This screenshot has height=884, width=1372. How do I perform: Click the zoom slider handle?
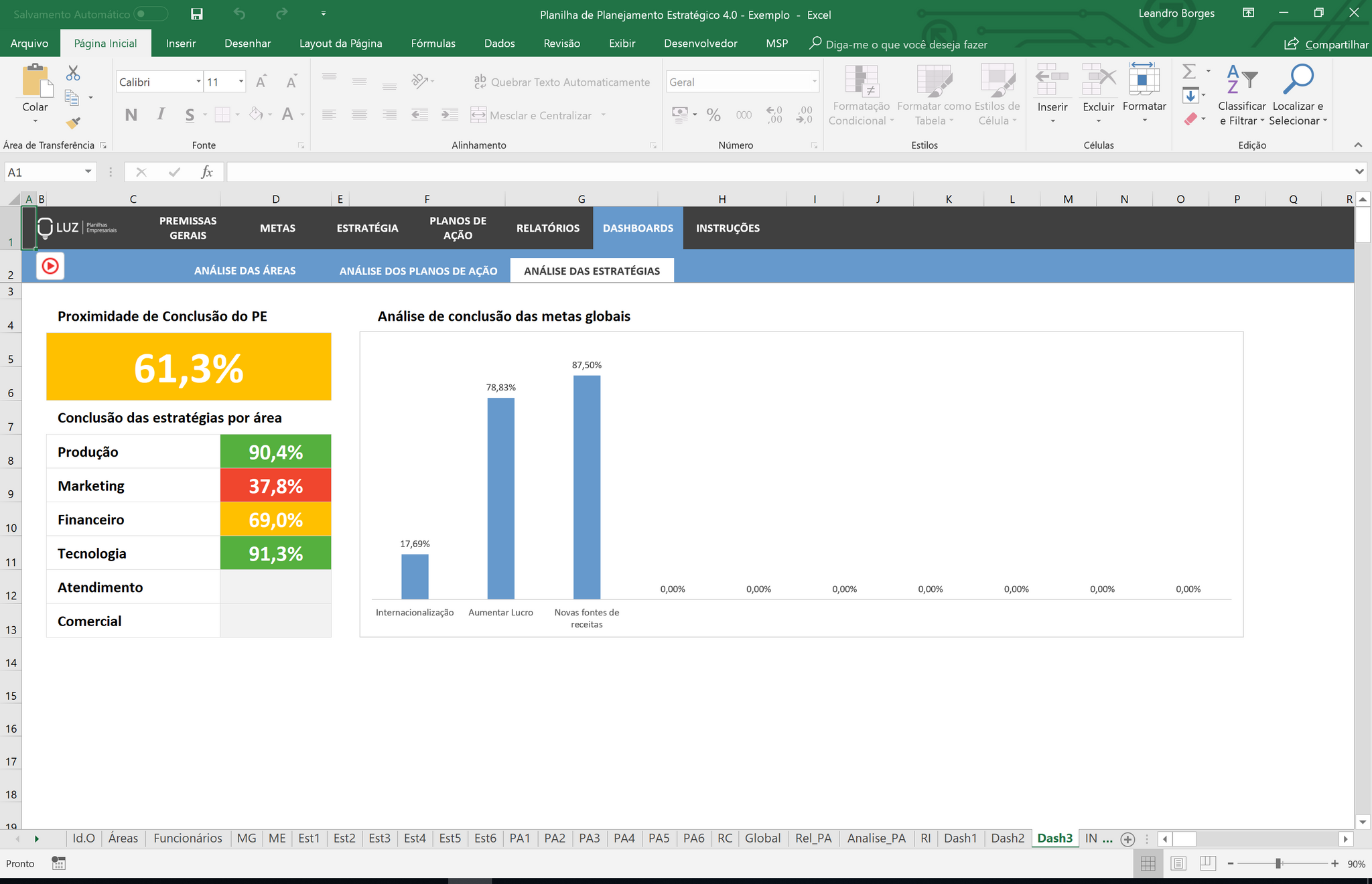click(1278, 864)
